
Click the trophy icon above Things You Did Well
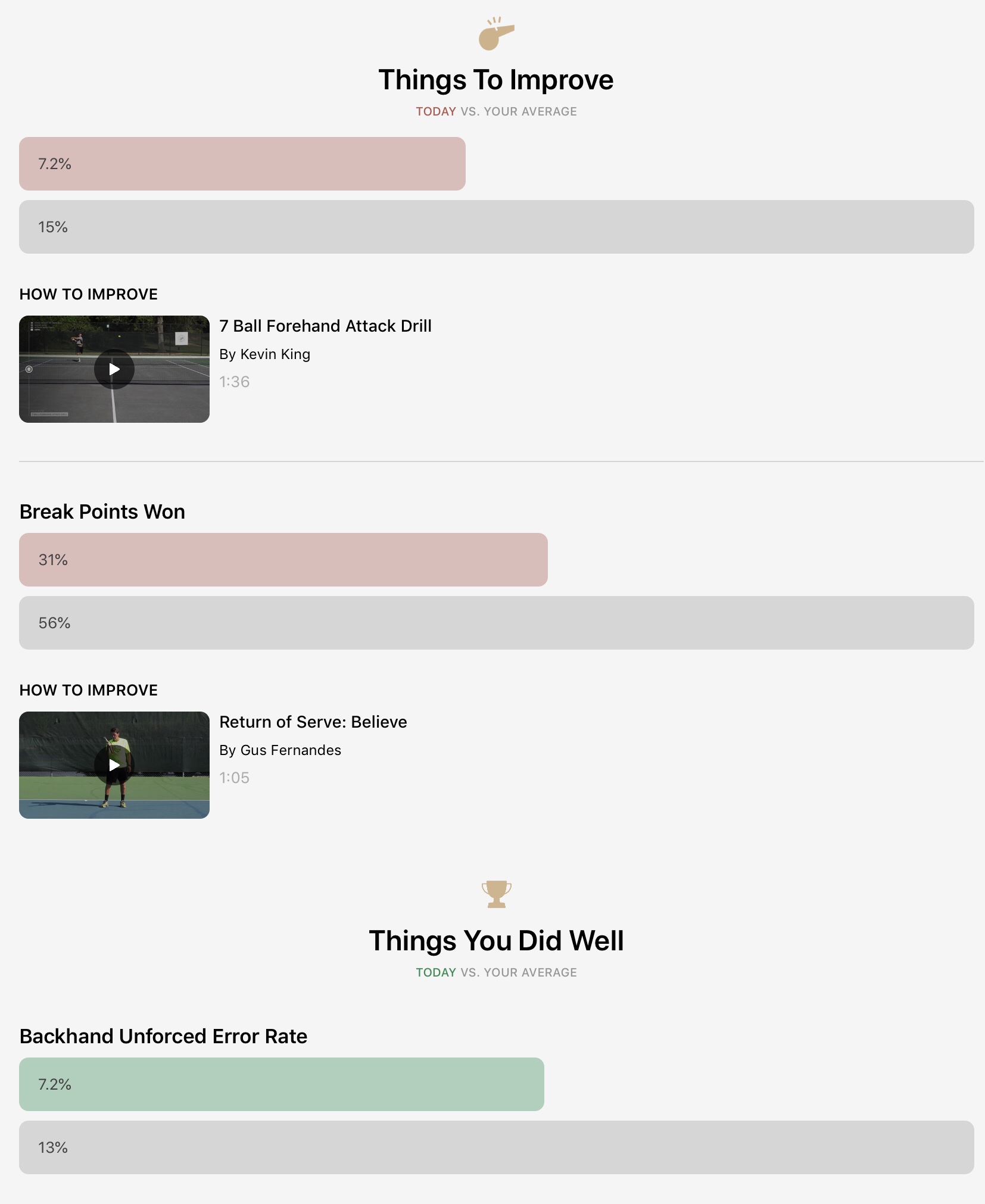pyautogui.click(x=496, y=894)
